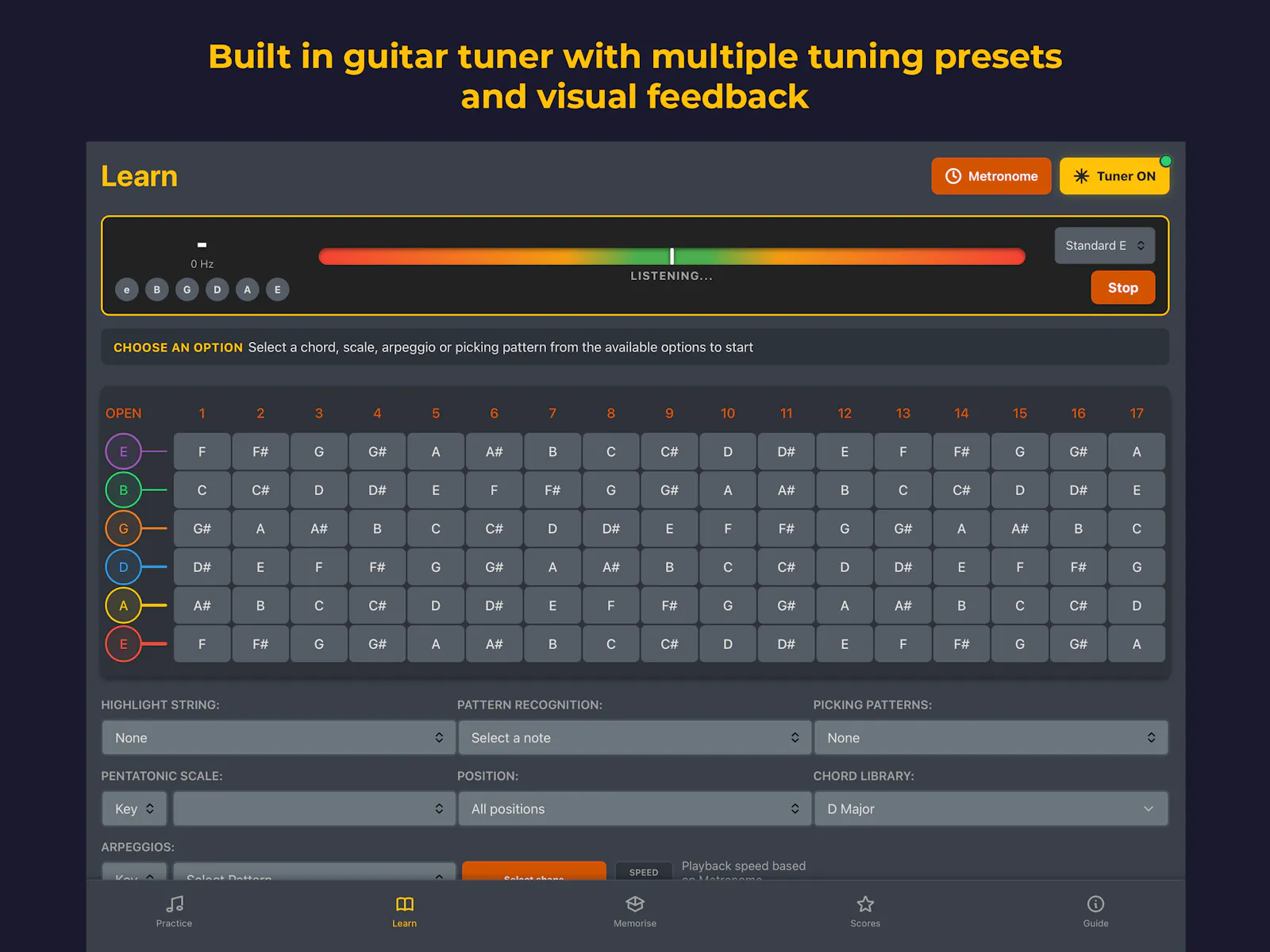Viewport: 1270px width, 952px height.
Task: Click the LISTENING... status text
Action: coord(672,276)
